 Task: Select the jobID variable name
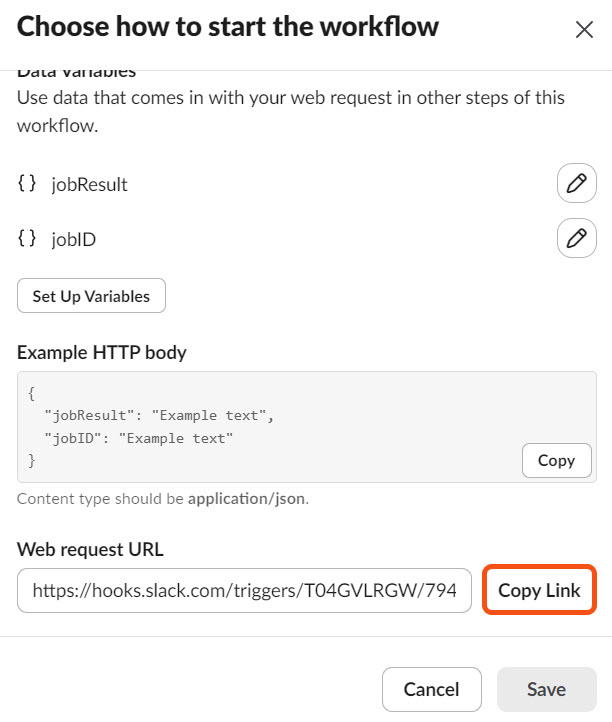(x=74, y=239)
